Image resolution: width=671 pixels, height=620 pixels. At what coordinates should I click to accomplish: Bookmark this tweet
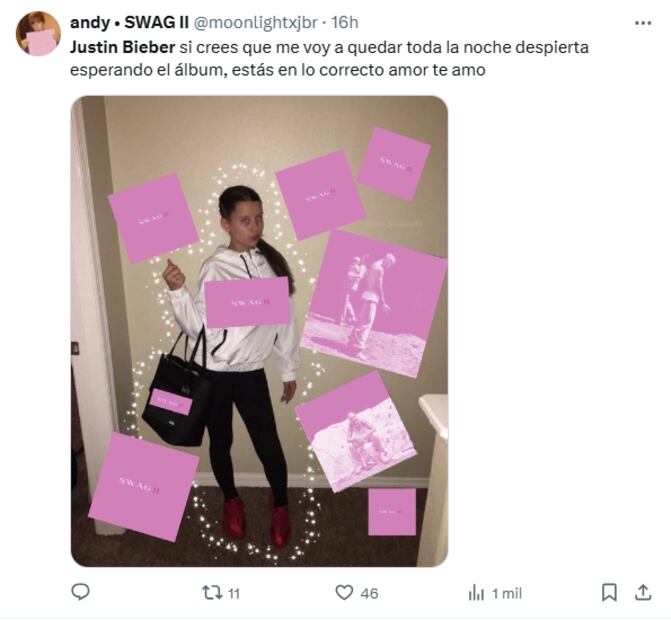(609, 593)
